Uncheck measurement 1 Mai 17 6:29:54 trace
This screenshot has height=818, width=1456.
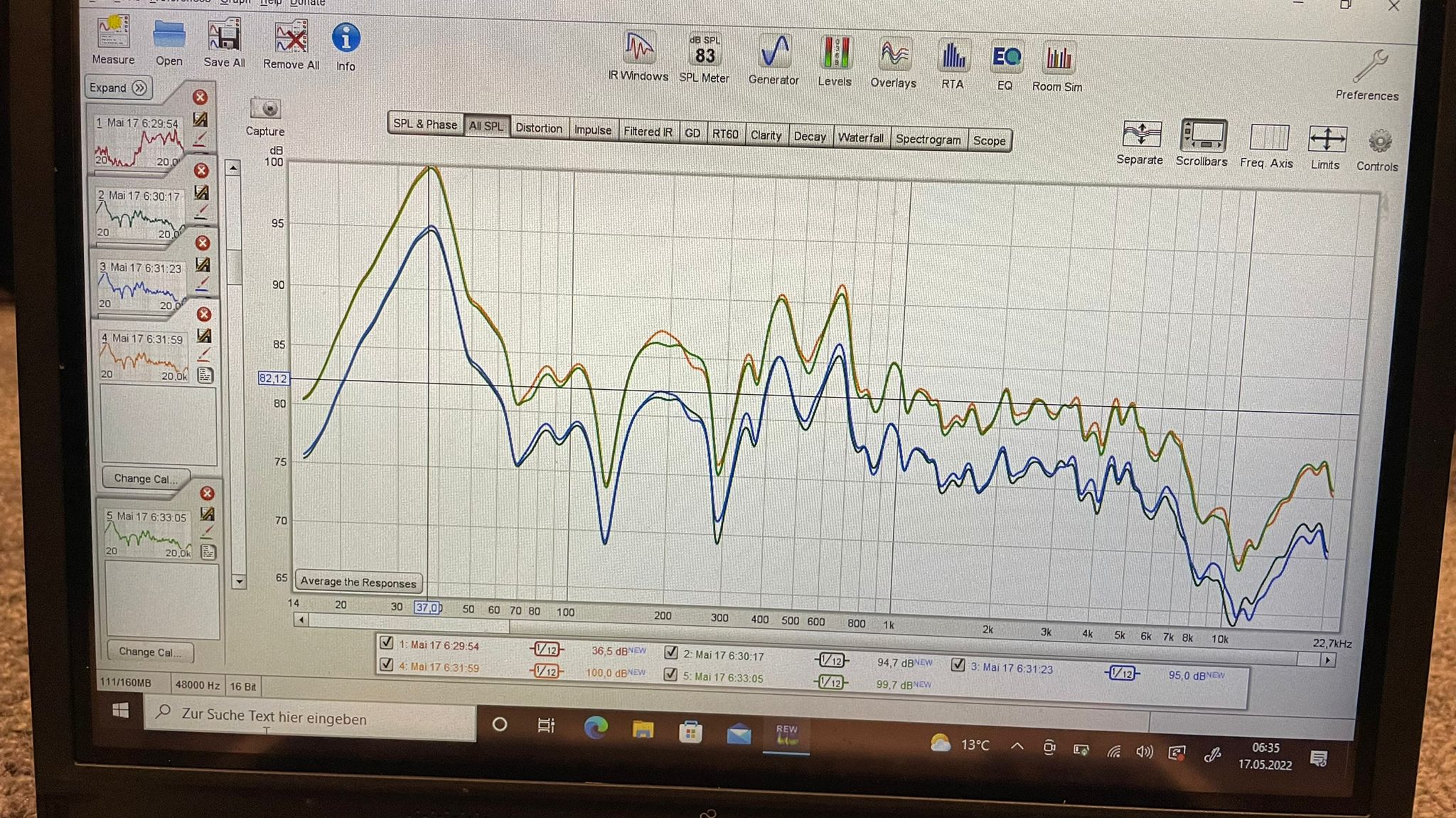pos(387,642)
